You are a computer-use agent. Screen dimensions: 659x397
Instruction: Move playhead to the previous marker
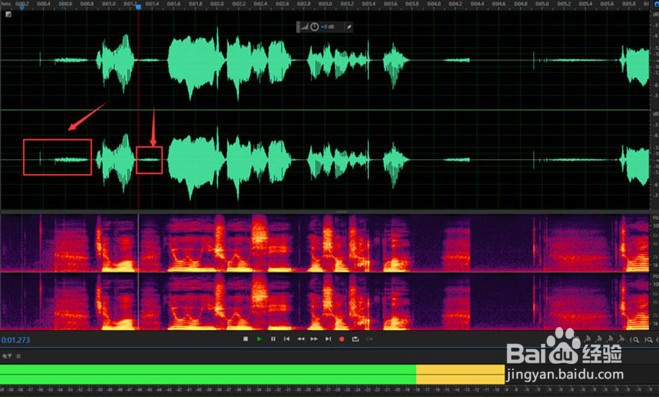tap(287, 339)
